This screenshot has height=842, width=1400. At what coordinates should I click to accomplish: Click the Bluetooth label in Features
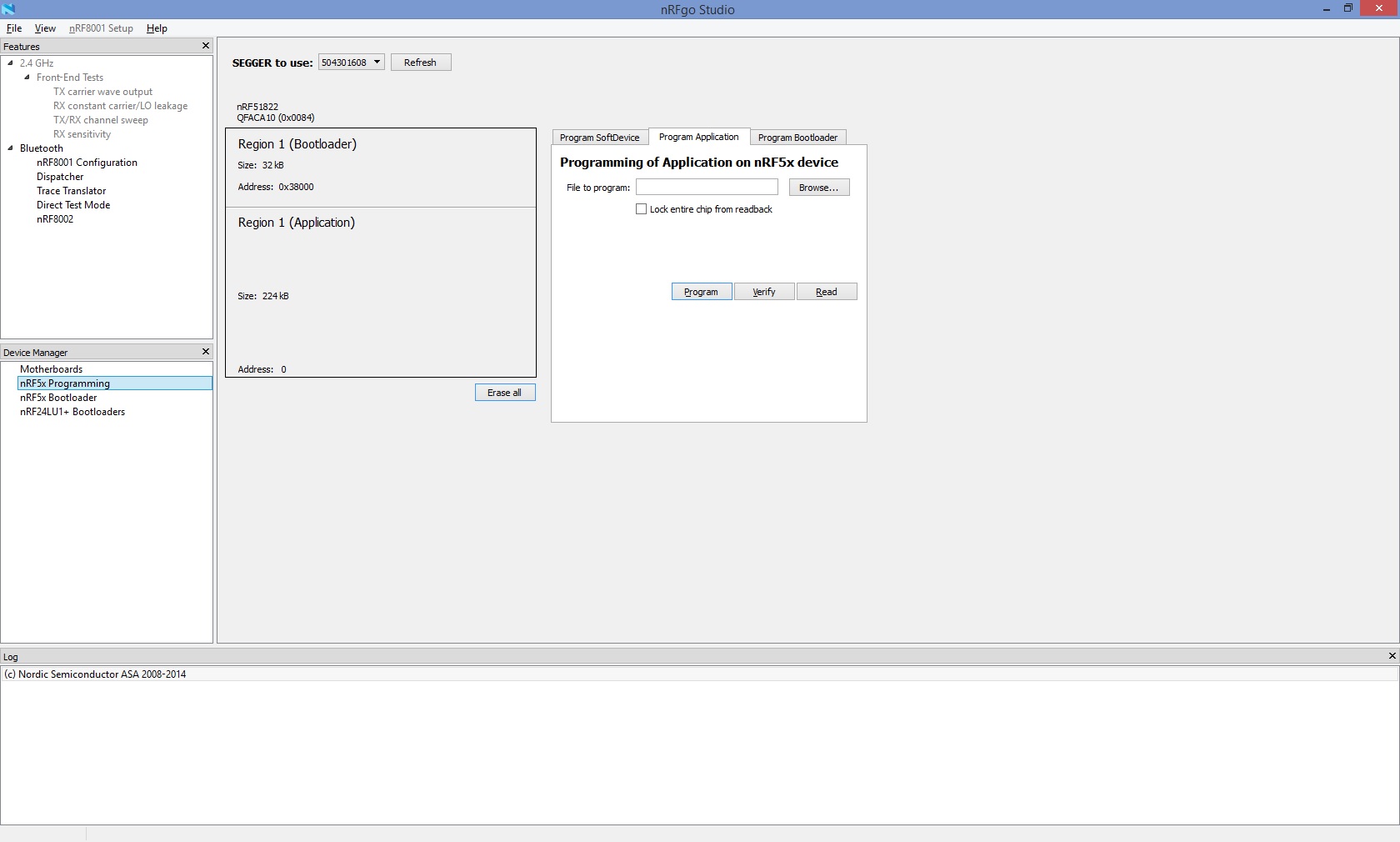pos(42,148)
